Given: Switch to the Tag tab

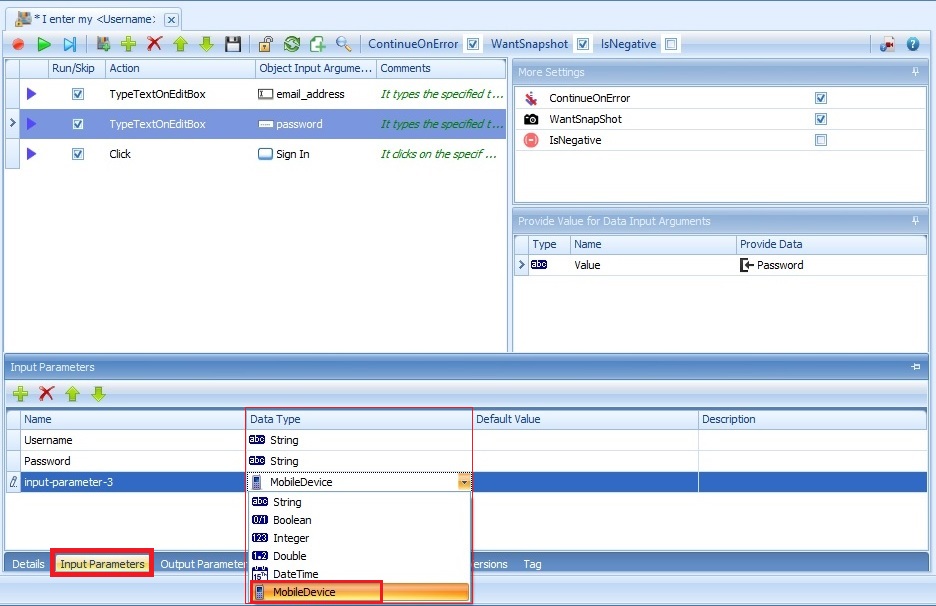Looking at the screenshot, I should (532, 564).
